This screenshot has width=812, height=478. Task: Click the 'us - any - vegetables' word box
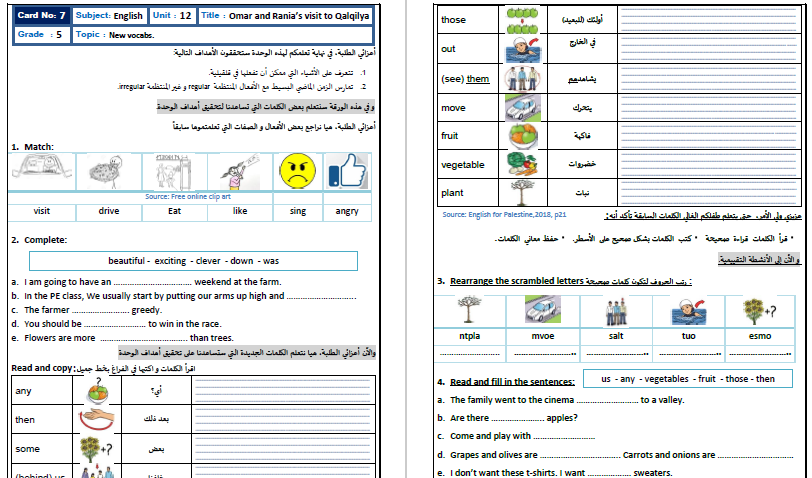click(688, 379)
